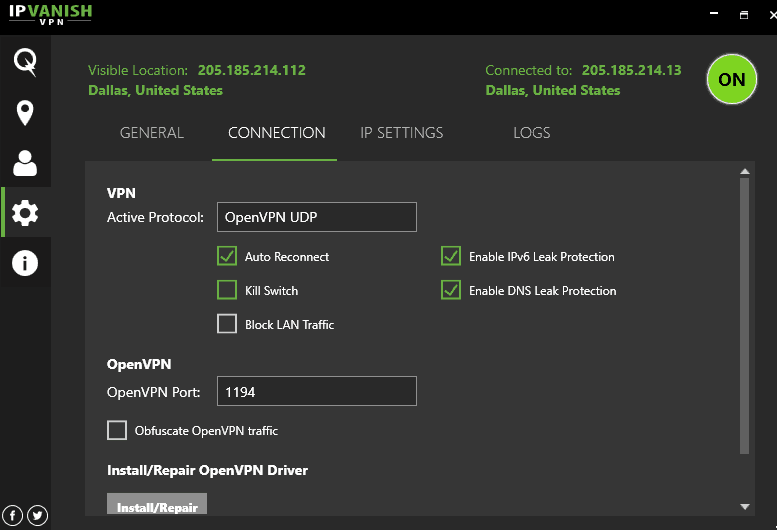Click the IPVanish VPN logo

(x=51, y=14)
